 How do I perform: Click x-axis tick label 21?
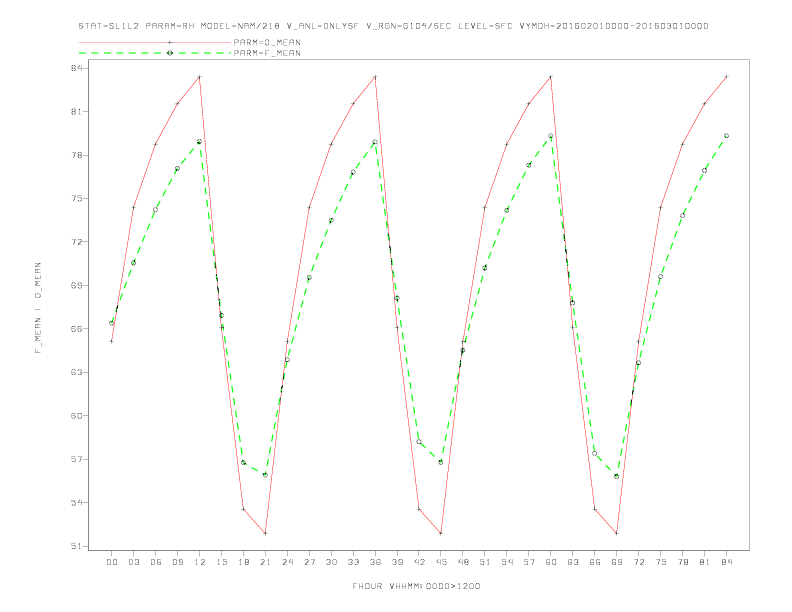pyautogui.click(x=265, y=562)
